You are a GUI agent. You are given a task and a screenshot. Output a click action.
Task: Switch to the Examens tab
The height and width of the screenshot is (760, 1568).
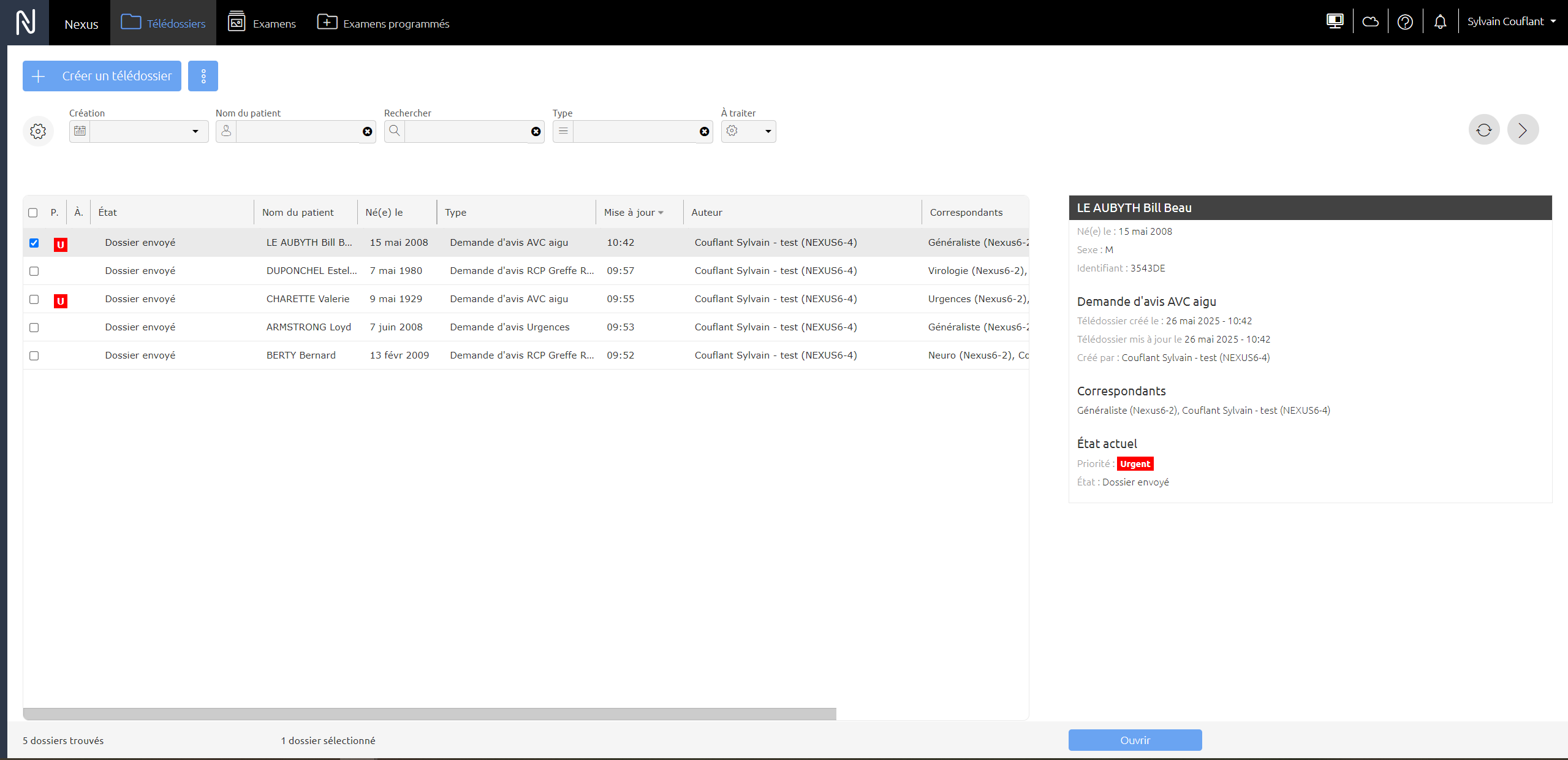coord(262,23)
